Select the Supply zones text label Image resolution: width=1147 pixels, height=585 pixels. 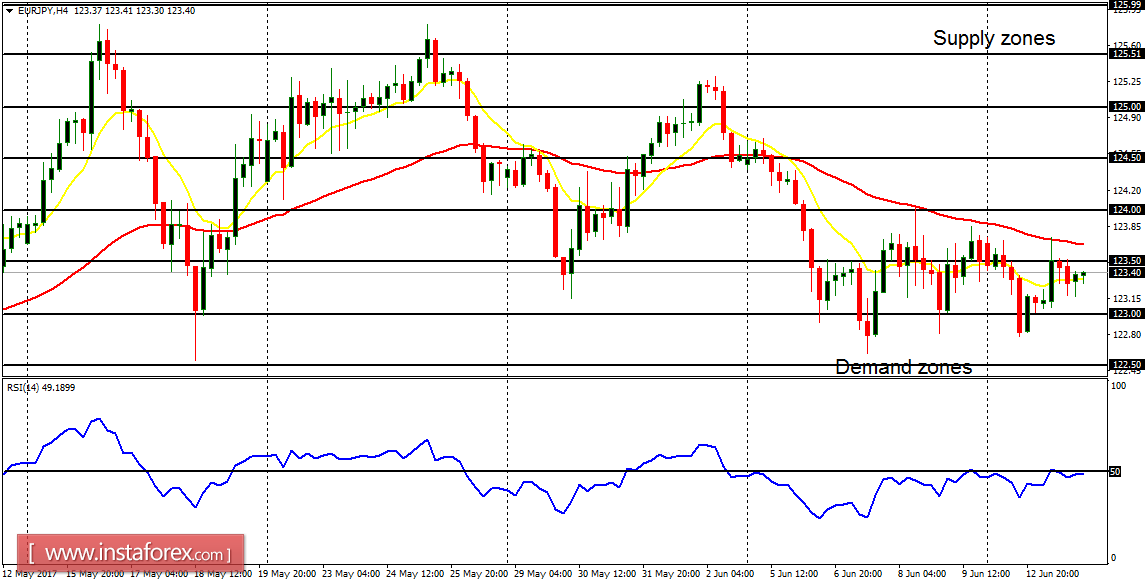[x=994, y=38]
